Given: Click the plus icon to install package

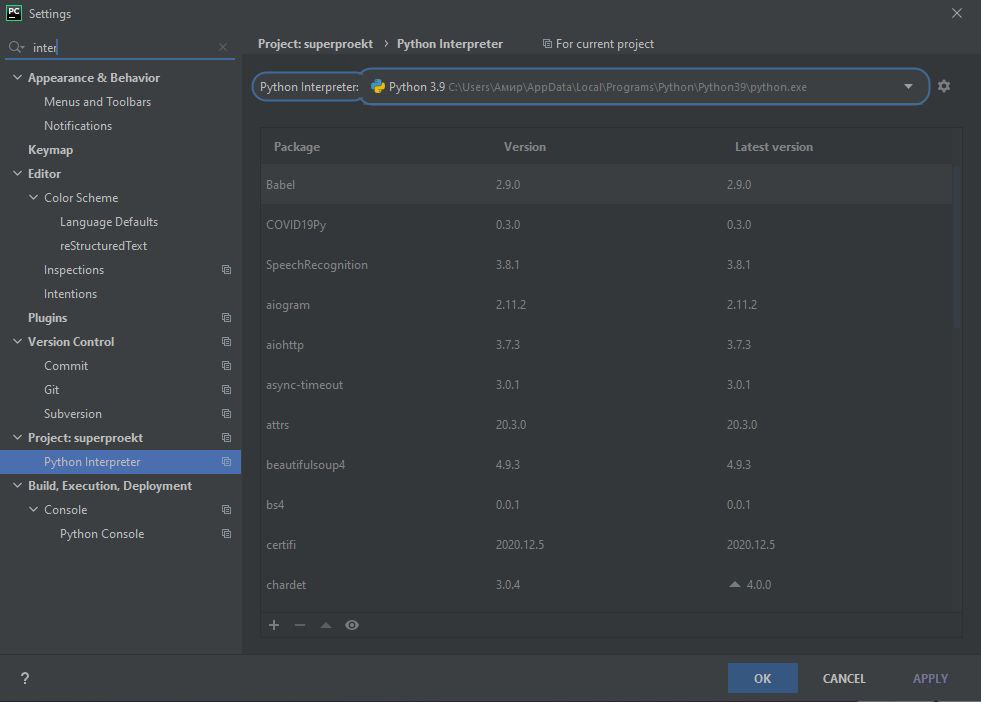Looking at the screenshot, I should pyautogui.click(x=273, y=625).
